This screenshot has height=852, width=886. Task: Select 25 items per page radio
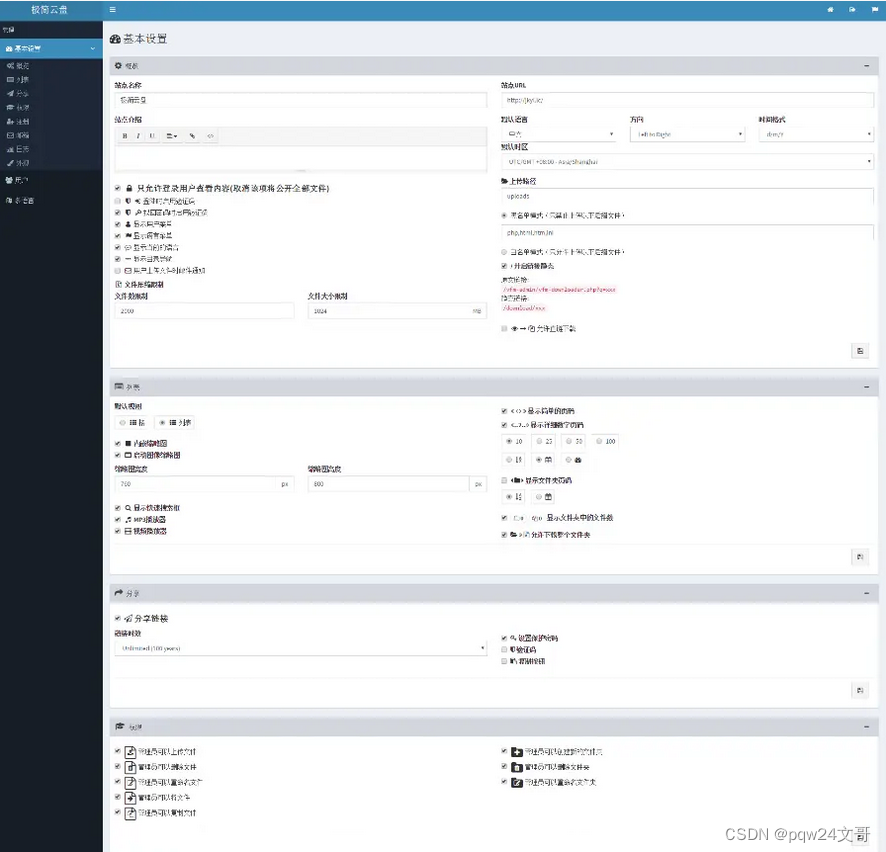(x=540, y=441)
